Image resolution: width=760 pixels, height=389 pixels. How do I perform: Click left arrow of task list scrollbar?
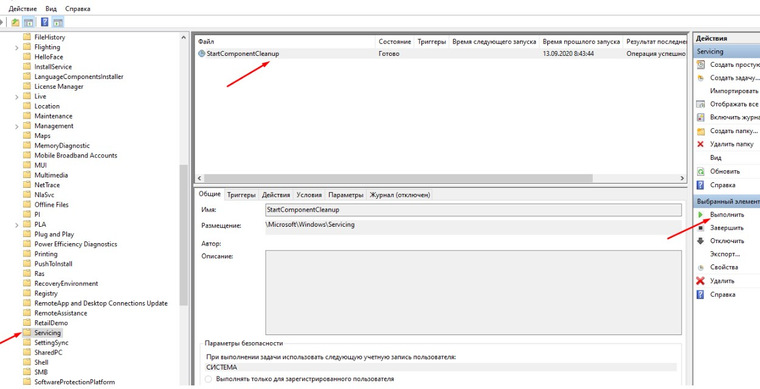click(199, 178)
